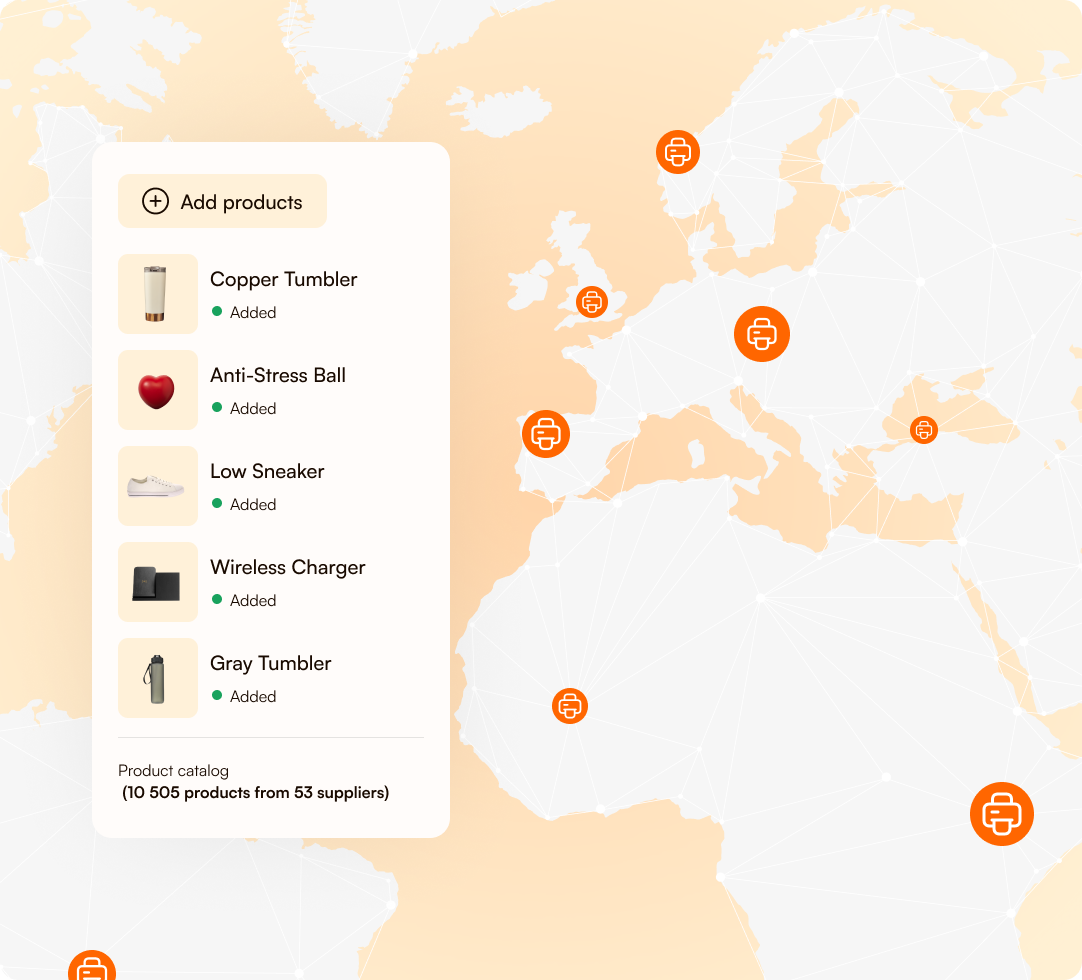1082x980 pixels.
Task: Select the printer marker in West Africa
Action: tap(570, 706)
